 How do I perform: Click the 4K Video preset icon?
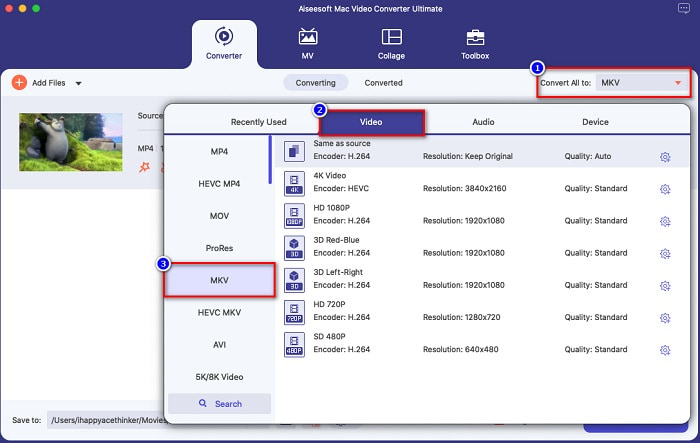point(294,184)
